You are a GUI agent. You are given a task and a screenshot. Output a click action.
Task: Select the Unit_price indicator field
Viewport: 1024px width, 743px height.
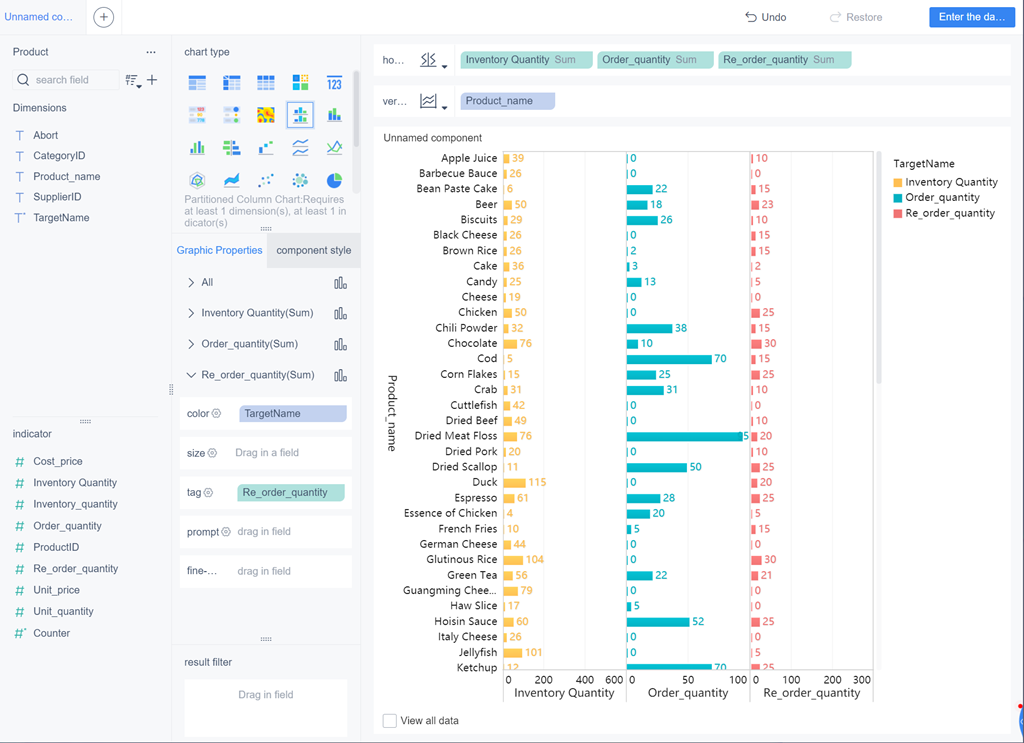(56, 590)
